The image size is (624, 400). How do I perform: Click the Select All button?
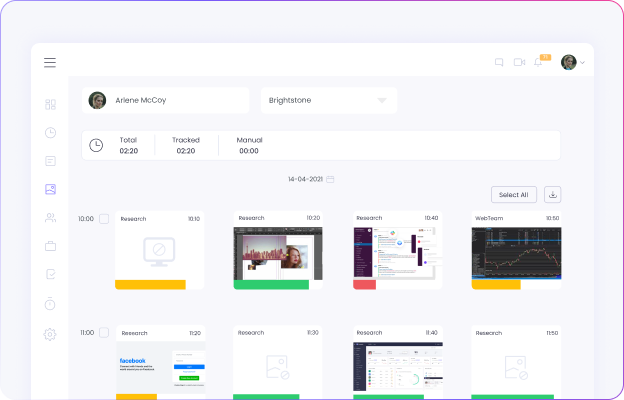click(x=514, y=195)
